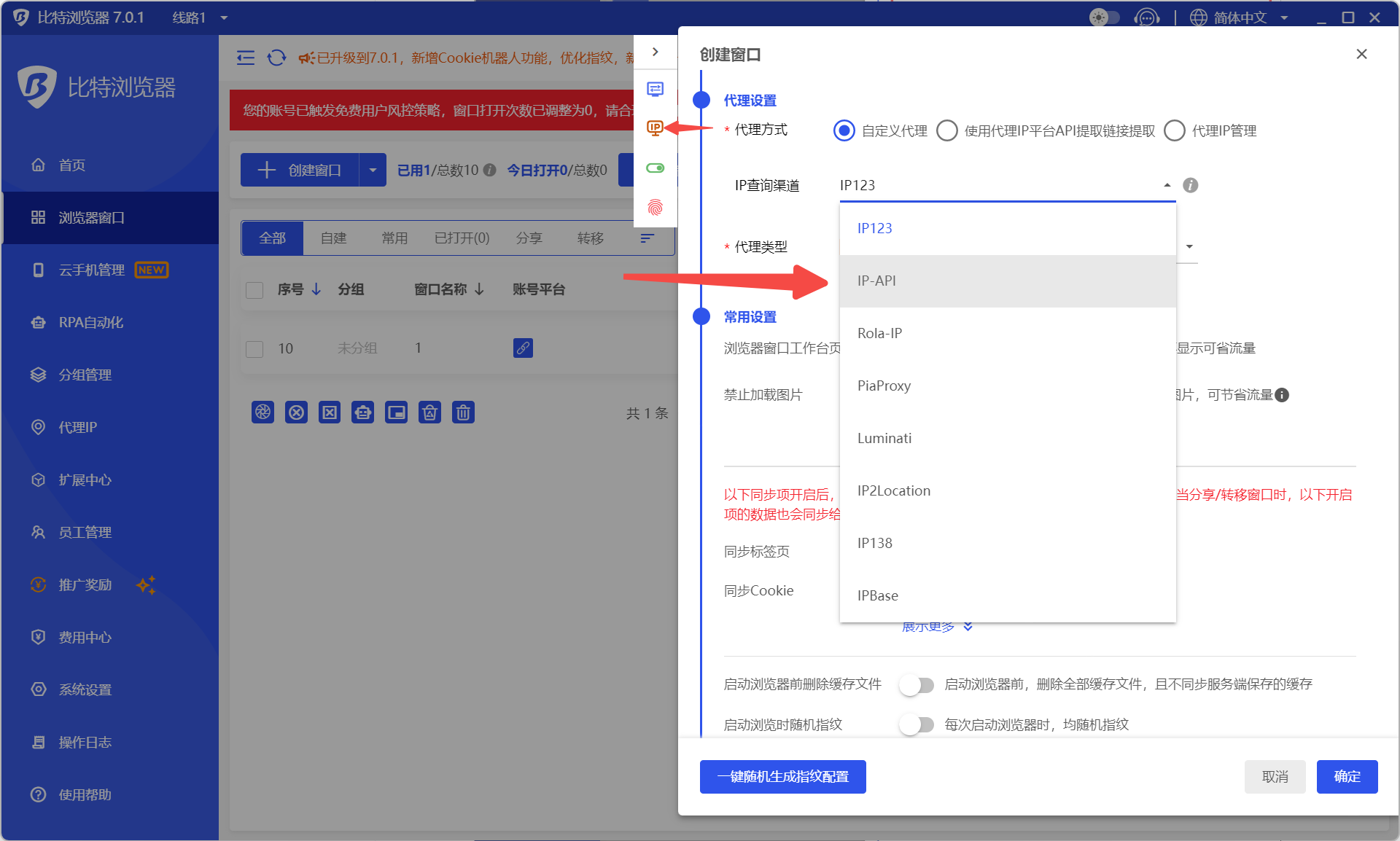The height and width of the screenshot is (841, 1400).
Task: Collapse the IP查询渠道 dropdown
Action: (1167, 185)
